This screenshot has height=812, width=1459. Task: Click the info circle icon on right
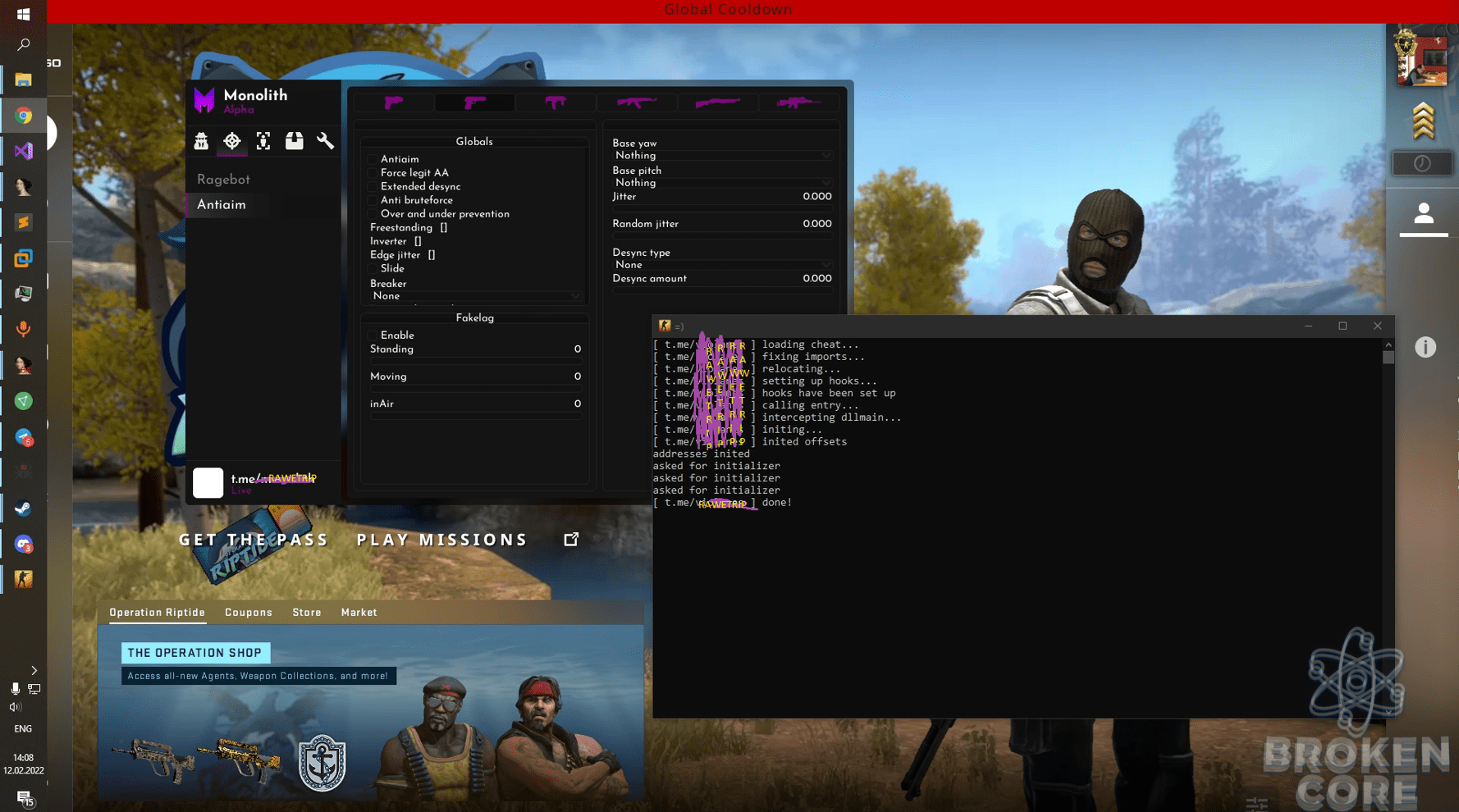pos(1425,347)
